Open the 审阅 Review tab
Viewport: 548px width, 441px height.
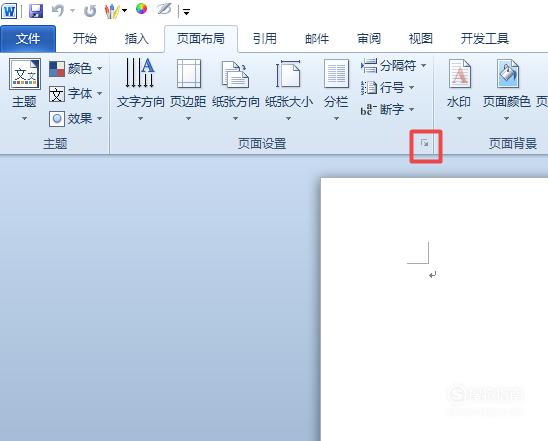coord(369,38)
